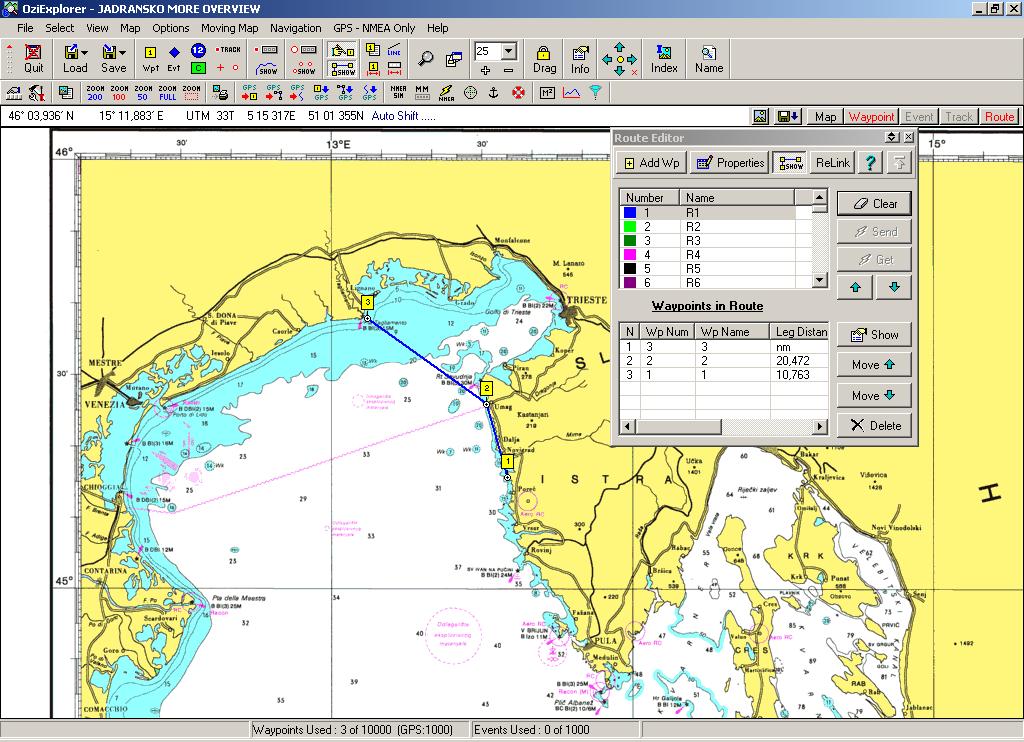This screenshot has height=742, width=1024.
Task: Toggle the red points SHOW button
Action: point(304,68)
